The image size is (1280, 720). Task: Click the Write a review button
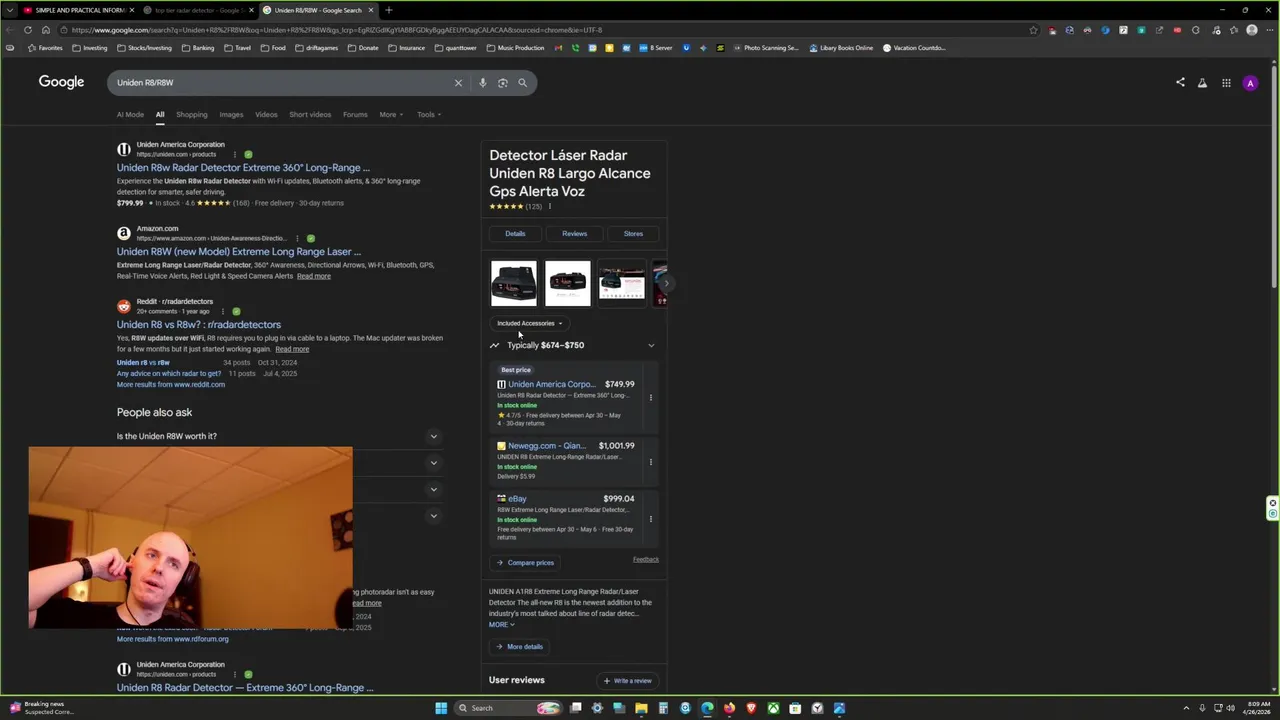point(627,680)
